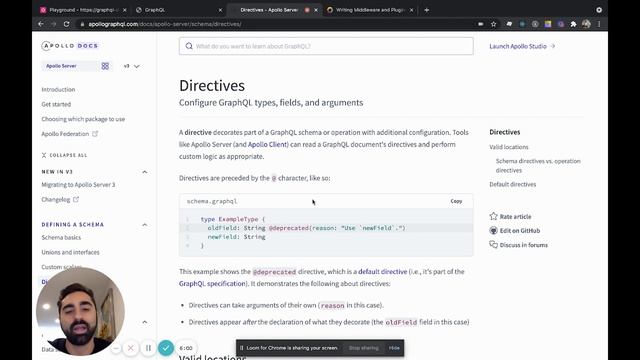Switch to Writing Middleware and Plugins tab
The image size is (640, 360).
(370, 10)
